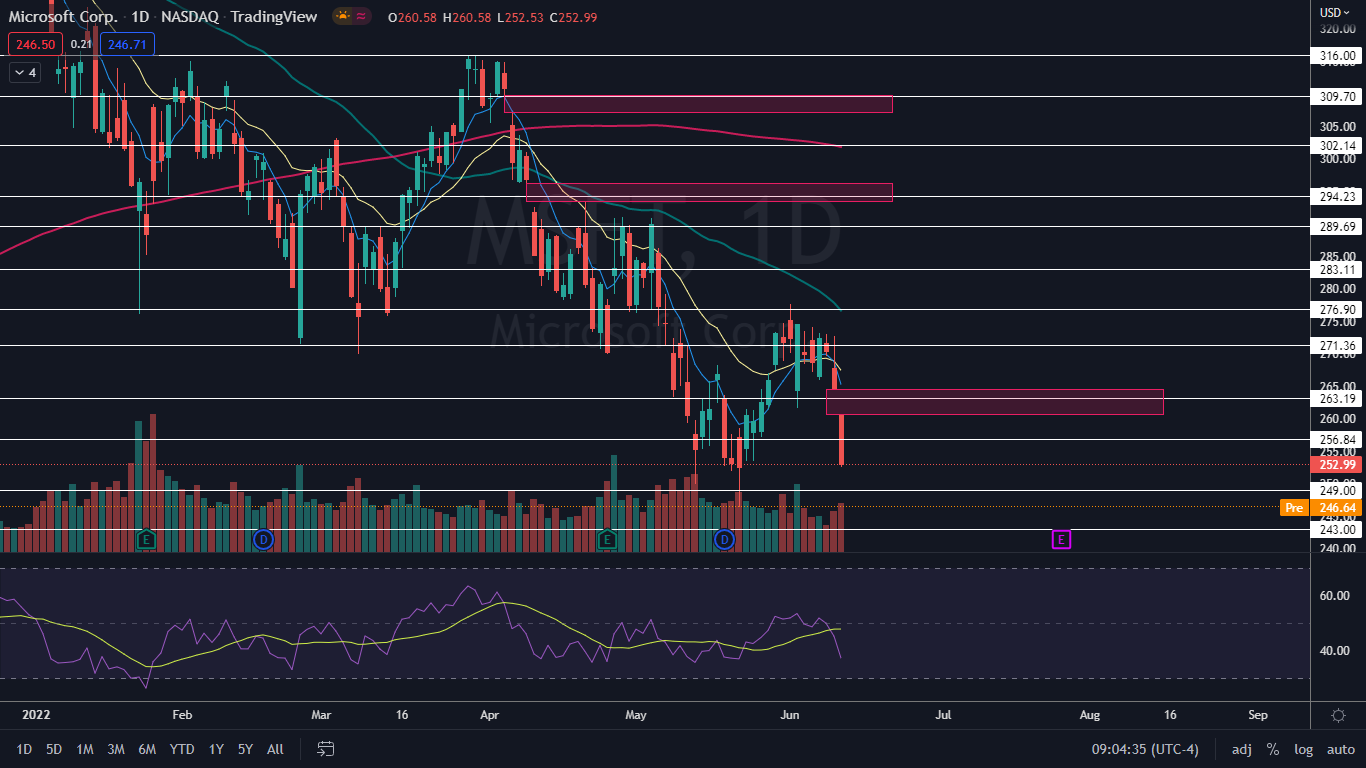Click the 302.14 horizontal line price label
1366x768 pixels.
(1337, 145)
